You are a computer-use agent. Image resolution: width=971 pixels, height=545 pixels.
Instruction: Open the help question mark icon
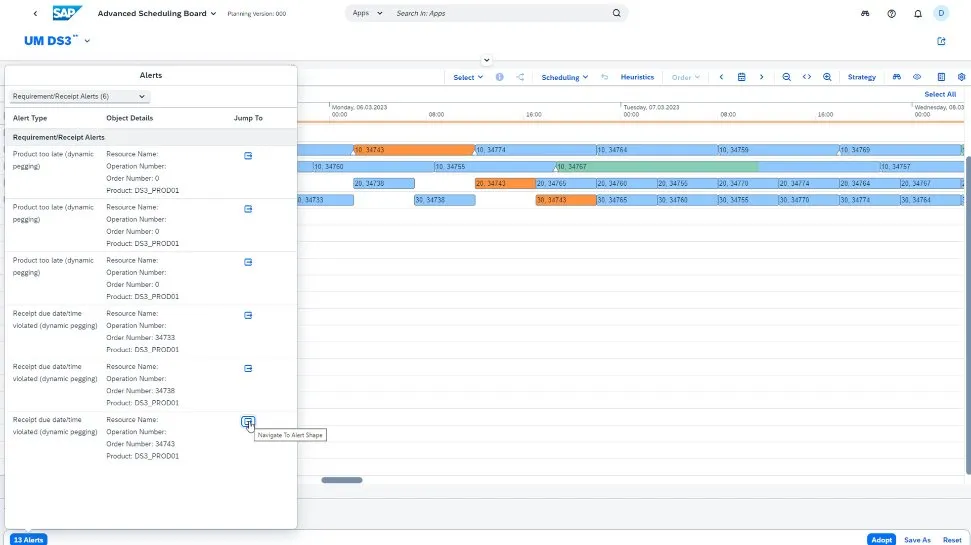[891, 14]
